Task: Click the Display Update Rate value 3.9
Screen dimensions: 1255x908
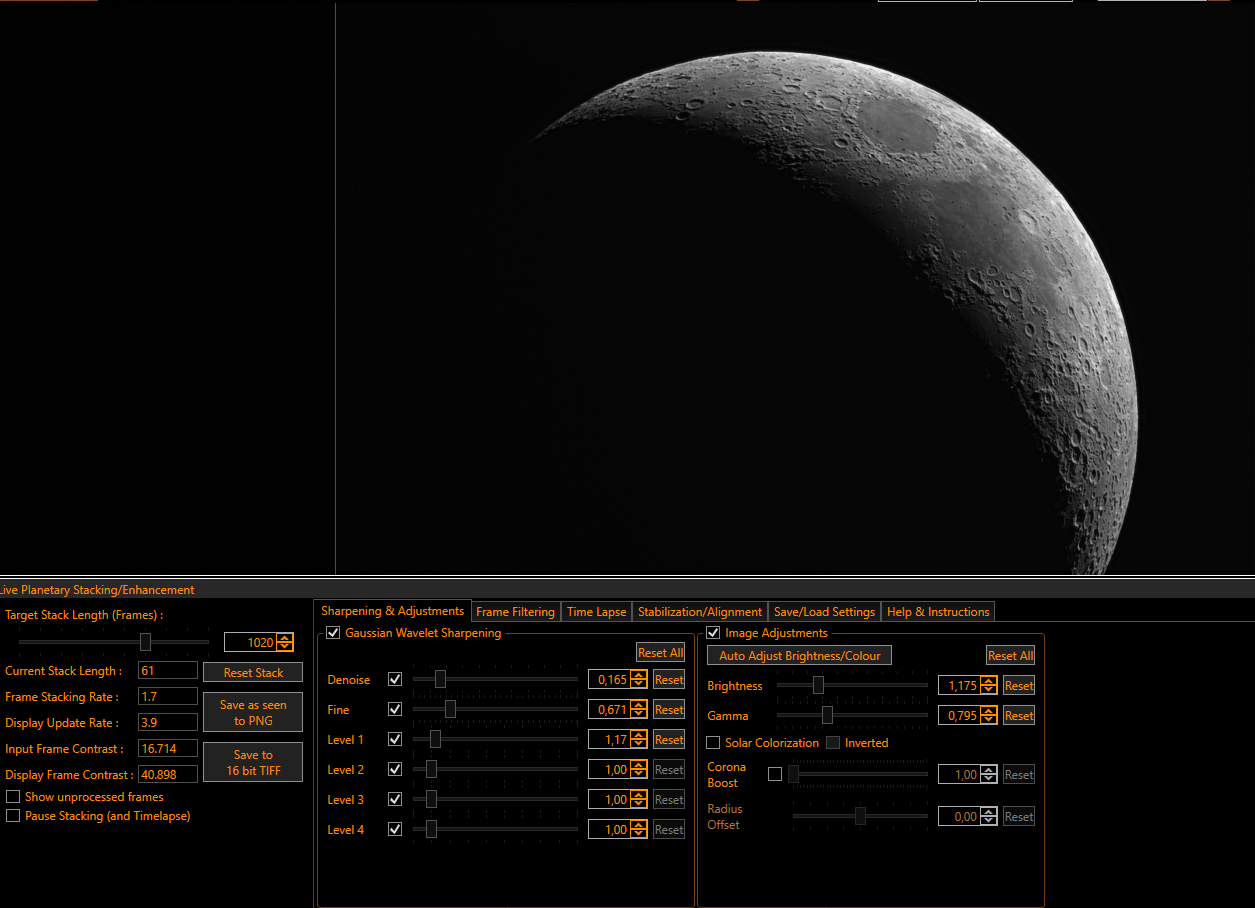Action: [168, 723]
